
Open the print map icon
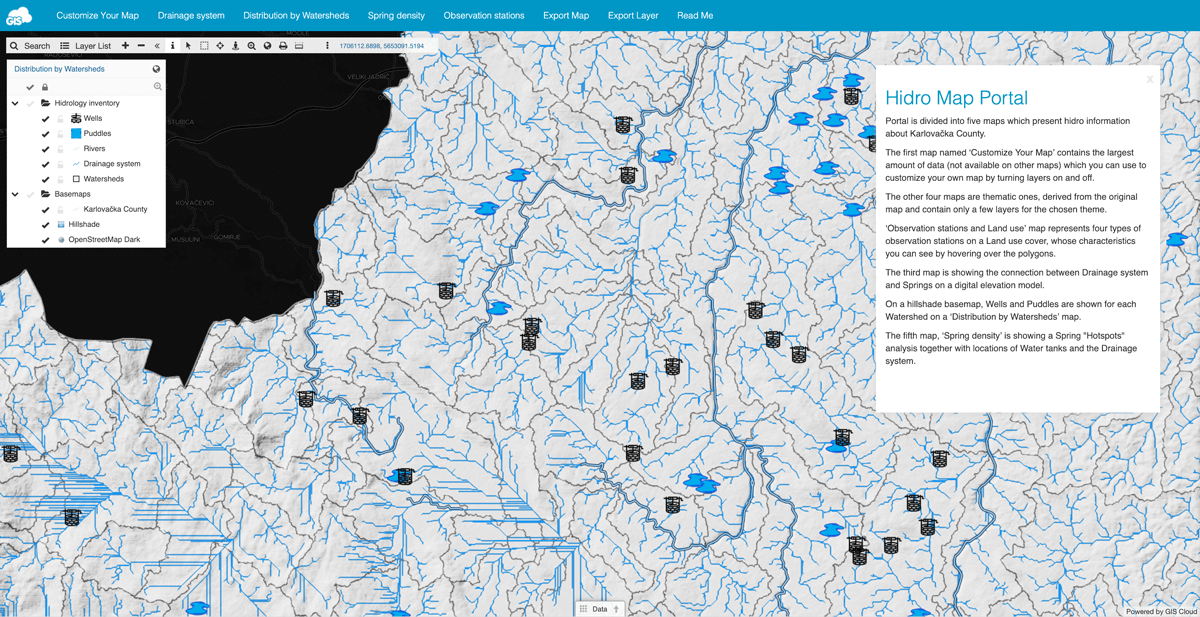(282, 45)
